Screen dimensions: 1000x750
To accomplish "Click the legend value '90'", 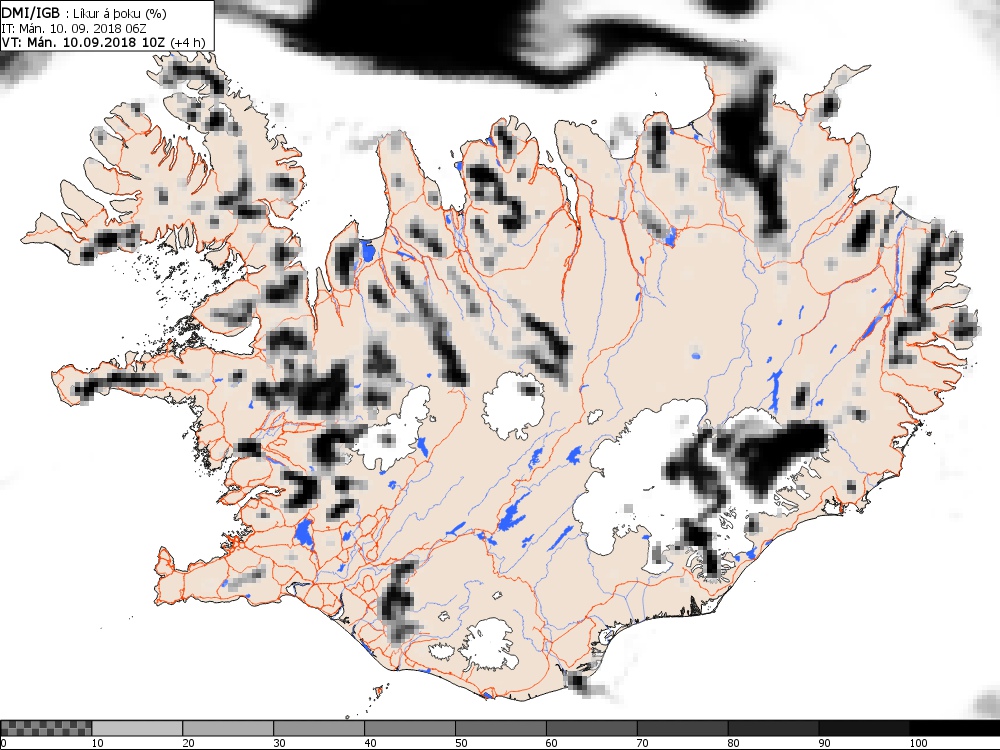I will coord(825,743).
